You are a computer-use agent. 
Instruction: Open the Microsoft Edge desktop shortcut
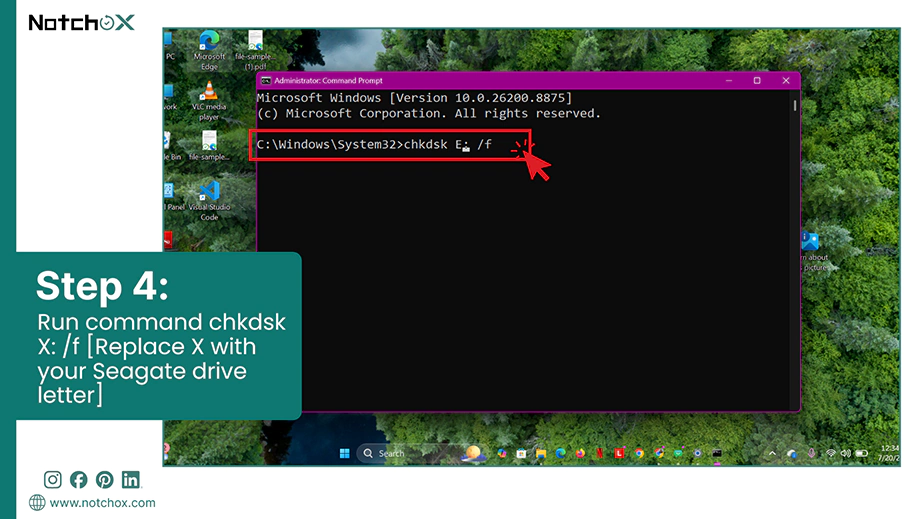(x=209, y=51)
